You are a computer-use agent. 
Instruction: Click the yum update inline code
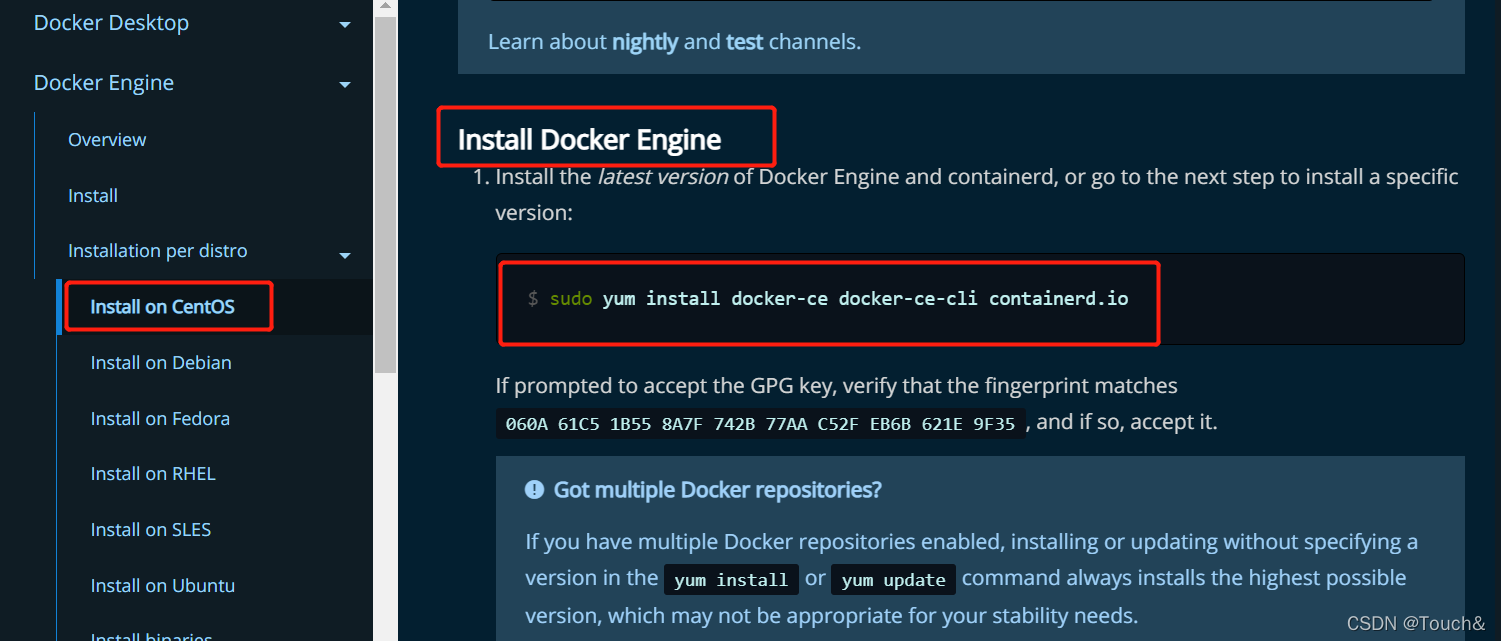point(894,580)
